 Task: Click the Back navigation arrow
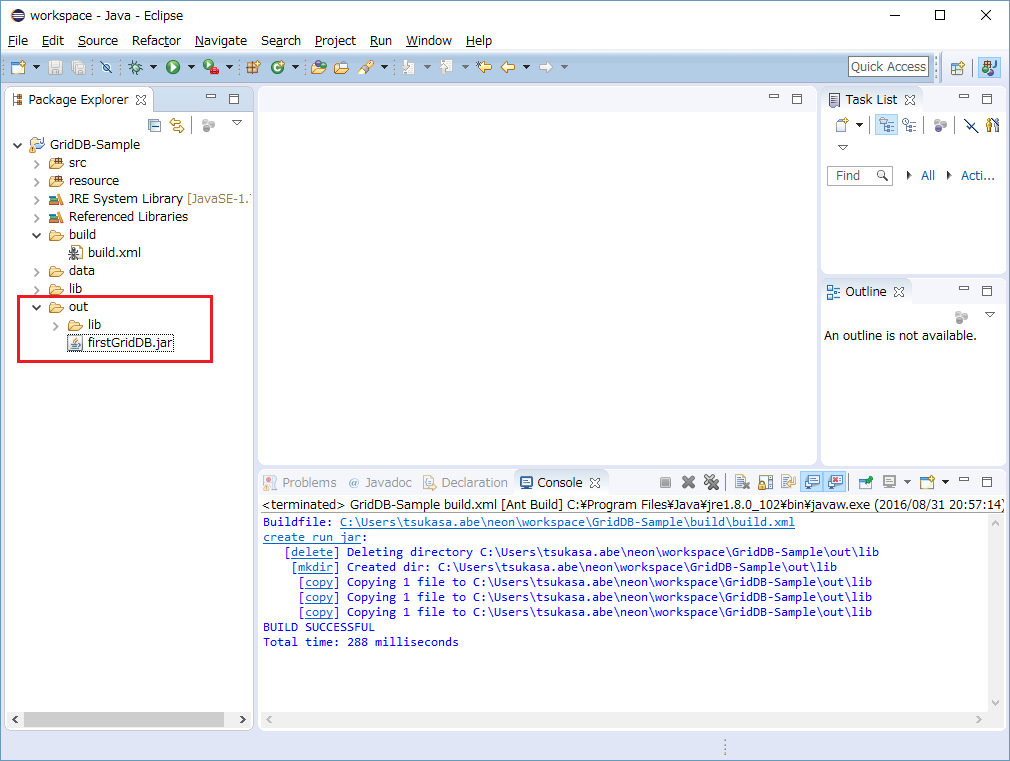point(508,67)
